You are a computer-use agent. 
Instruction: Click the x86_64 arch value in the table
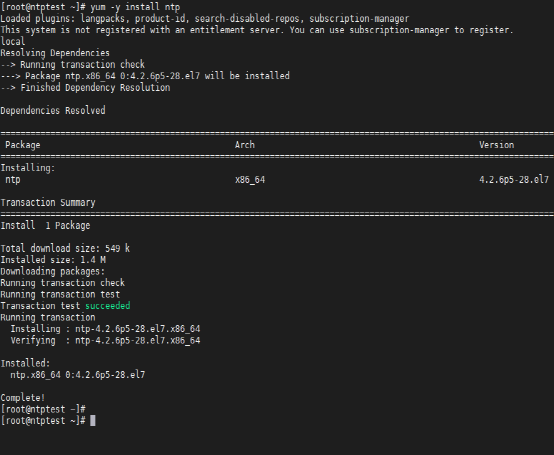[x=250, y=179]
